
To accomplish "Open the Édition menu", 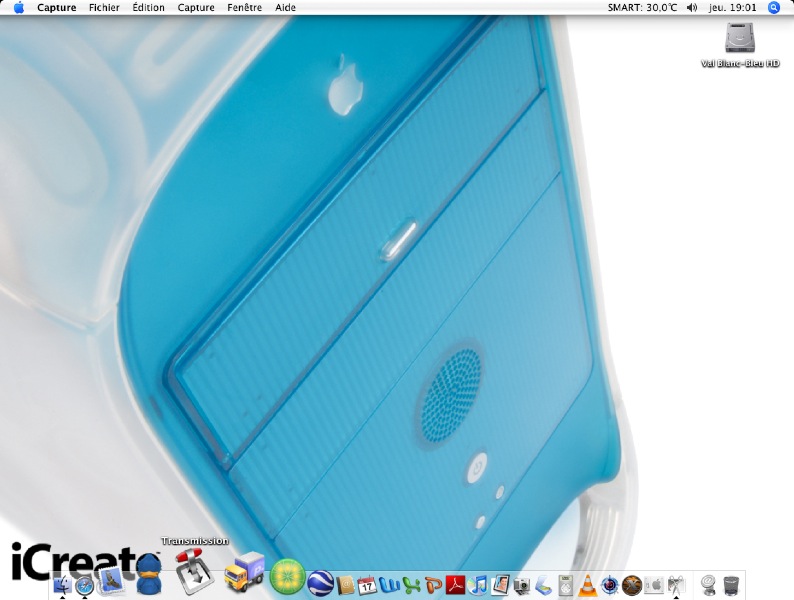I will [x=148, y=8].
